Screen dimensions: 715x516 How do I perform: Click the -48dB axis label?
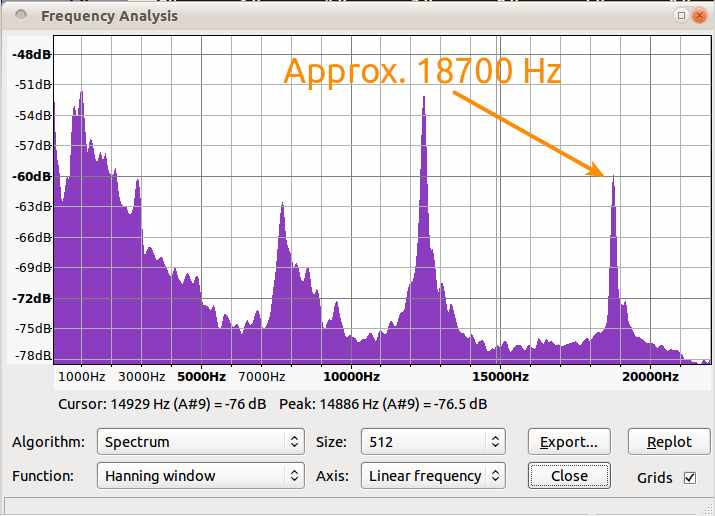coord(31,54)
